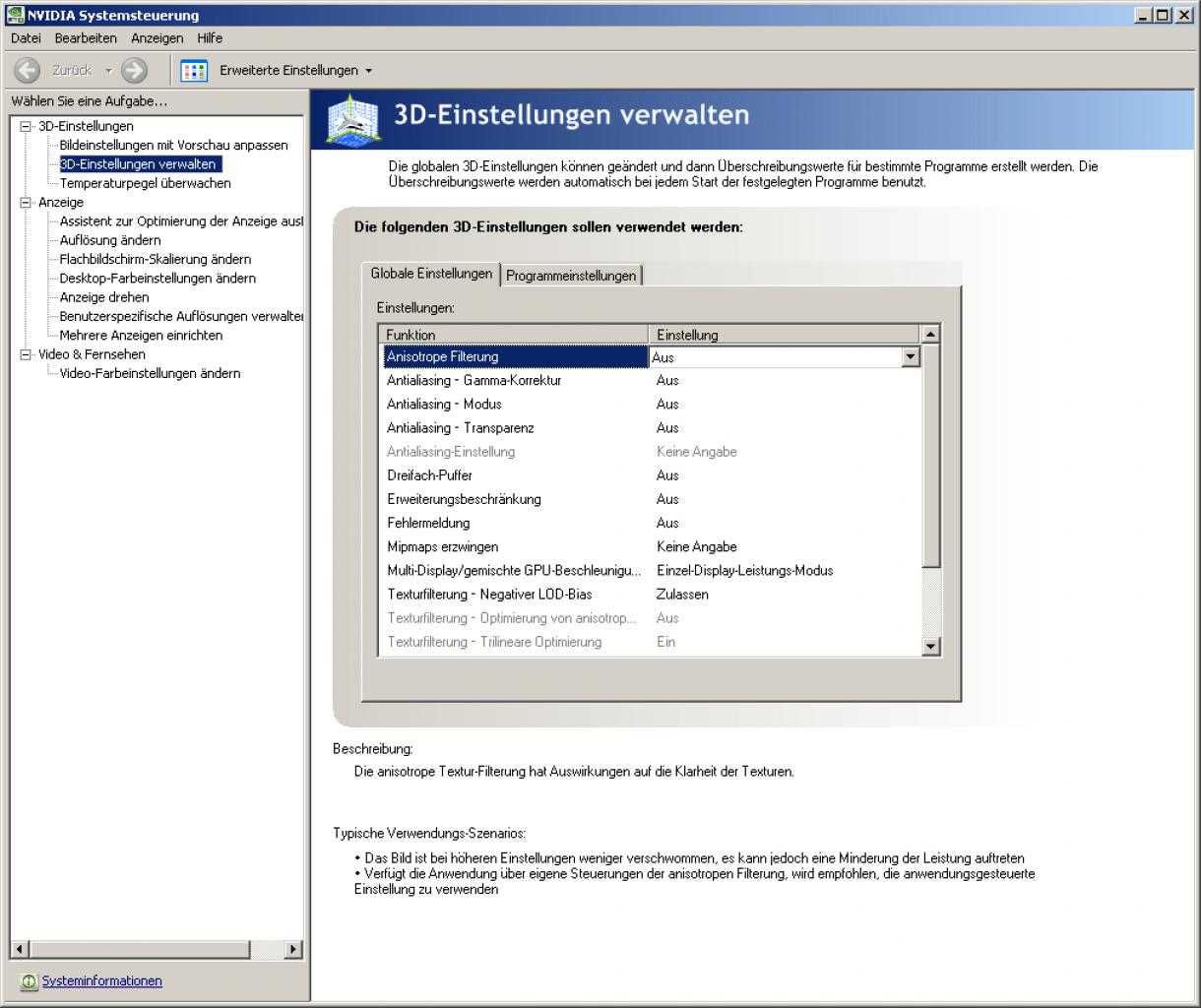Click the Einstellung column header
This screenshot has width=1201, height=1008.
tap(784, 335)
